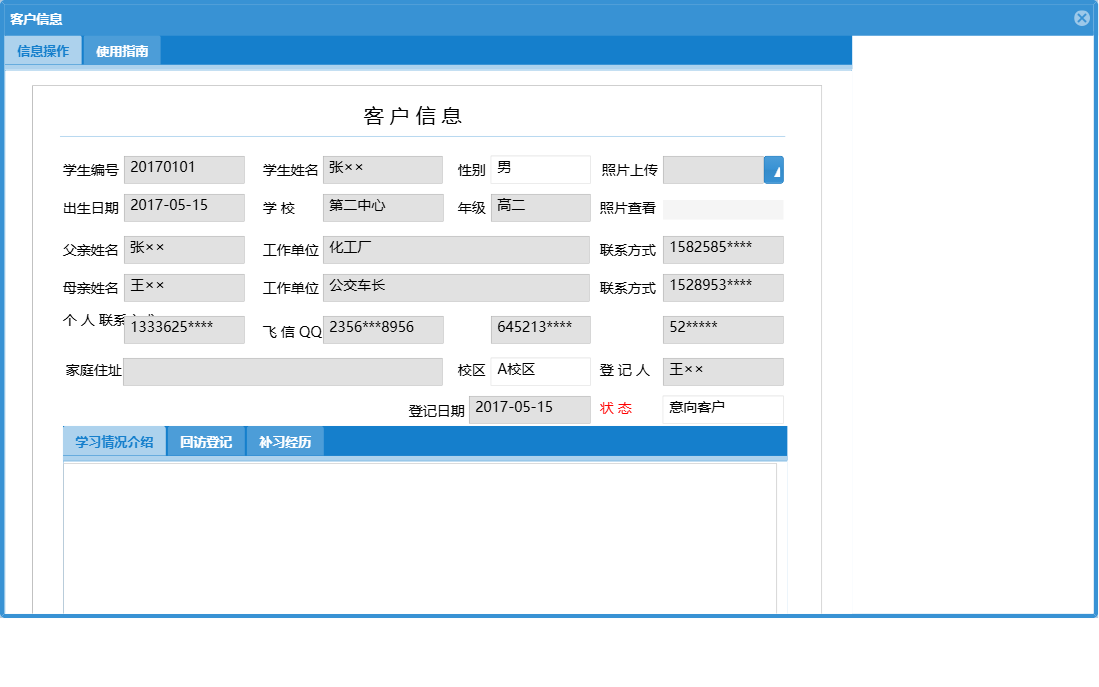
Task: Open the 校区 selector showing A校区
Action: tap(540, 371)
